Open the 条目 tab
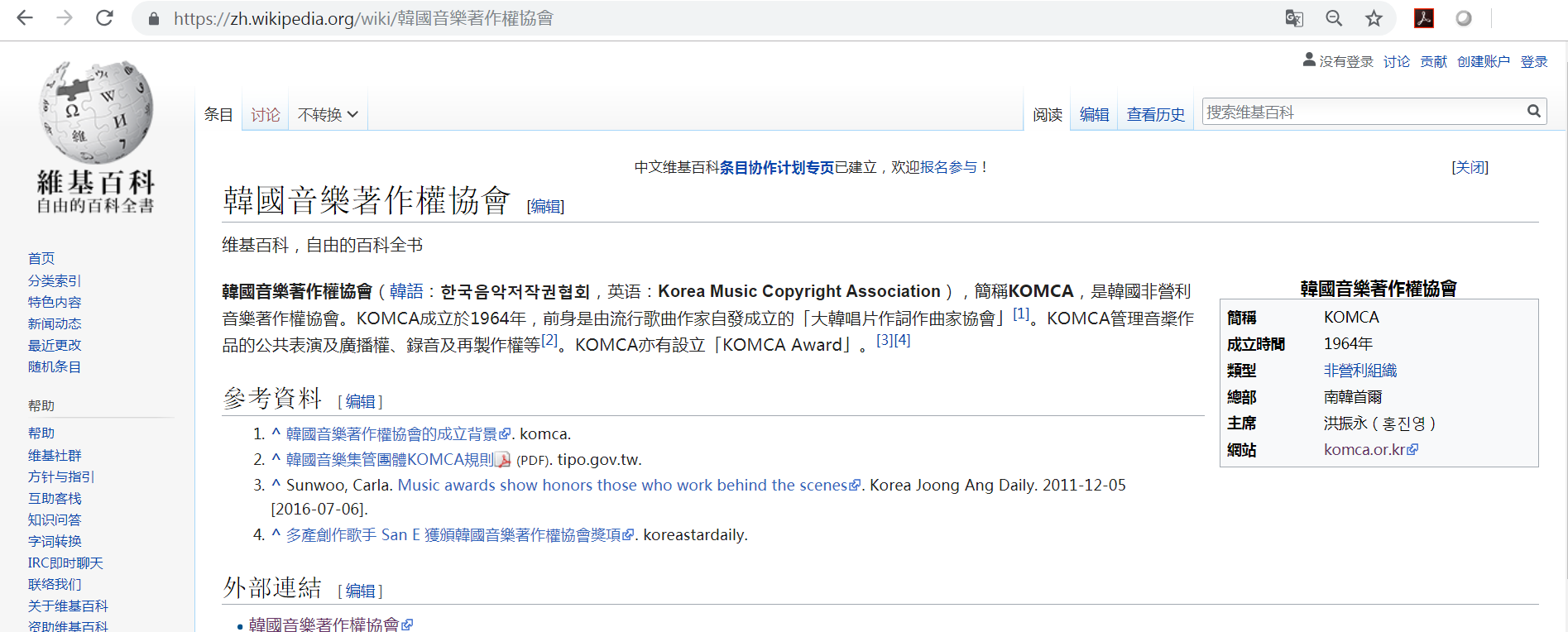The image size is (1568, 632). [219, 114]
